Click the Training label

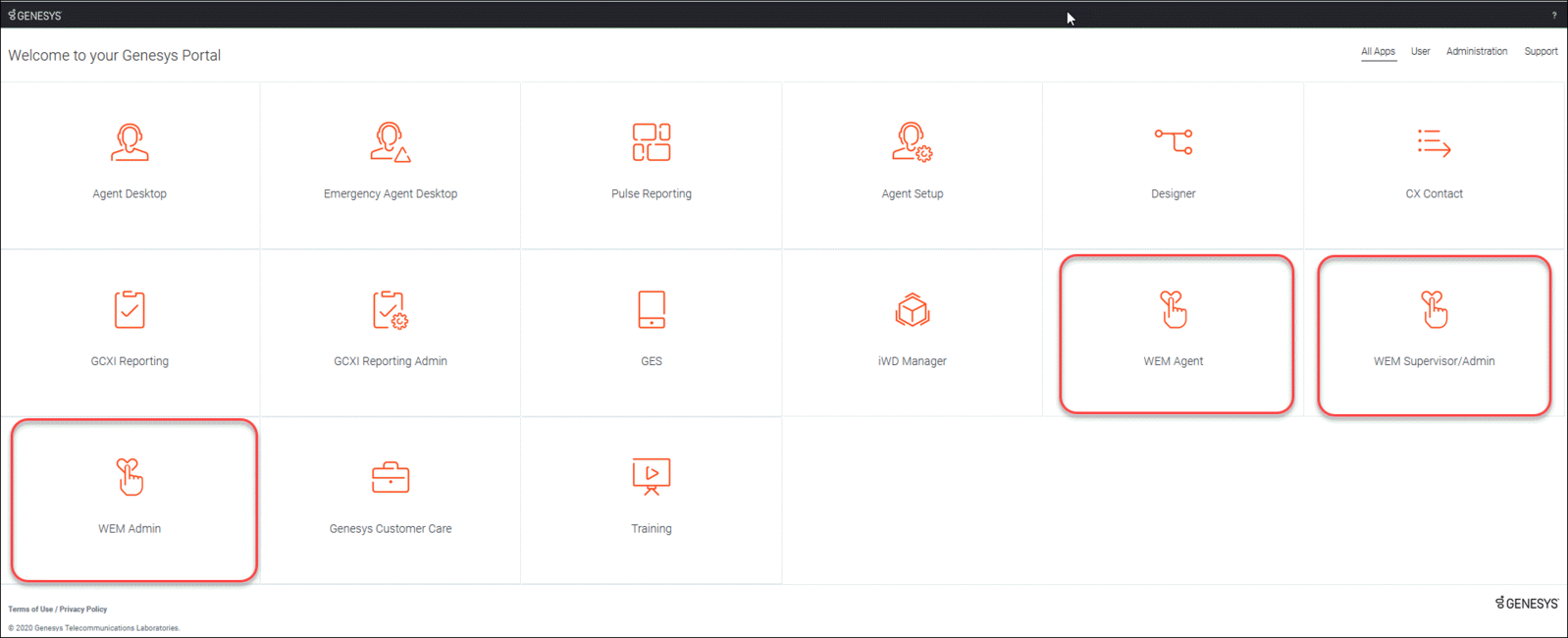(x=652, y=529)
